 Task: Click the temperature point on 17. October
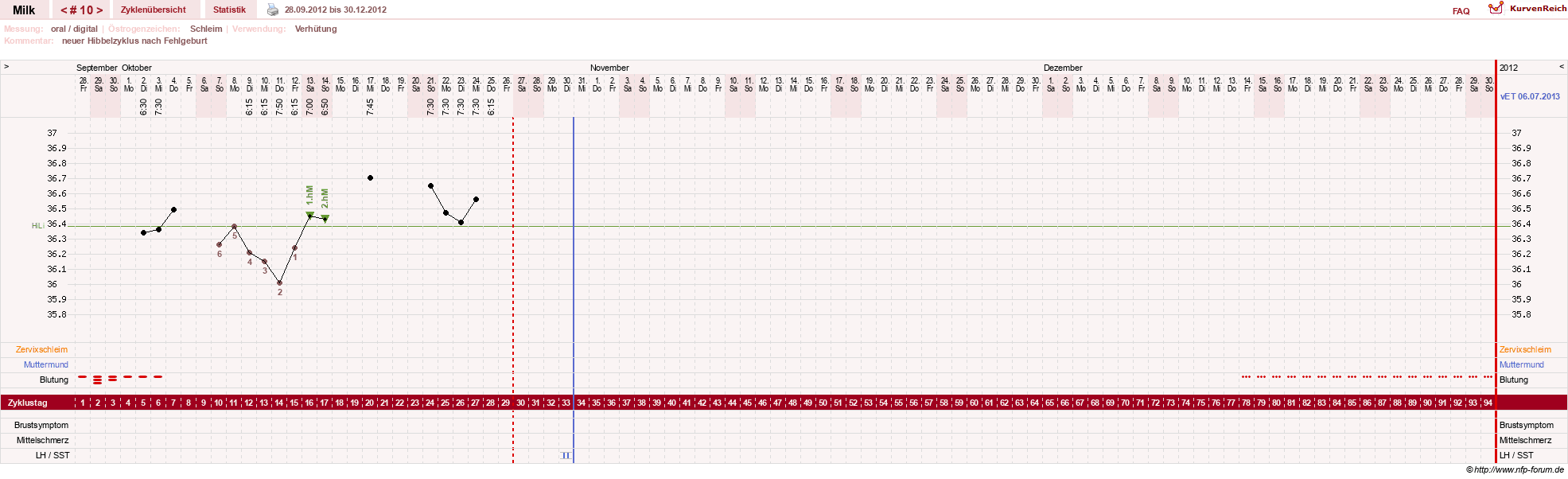pyautogui.click(x=371, y=178)
